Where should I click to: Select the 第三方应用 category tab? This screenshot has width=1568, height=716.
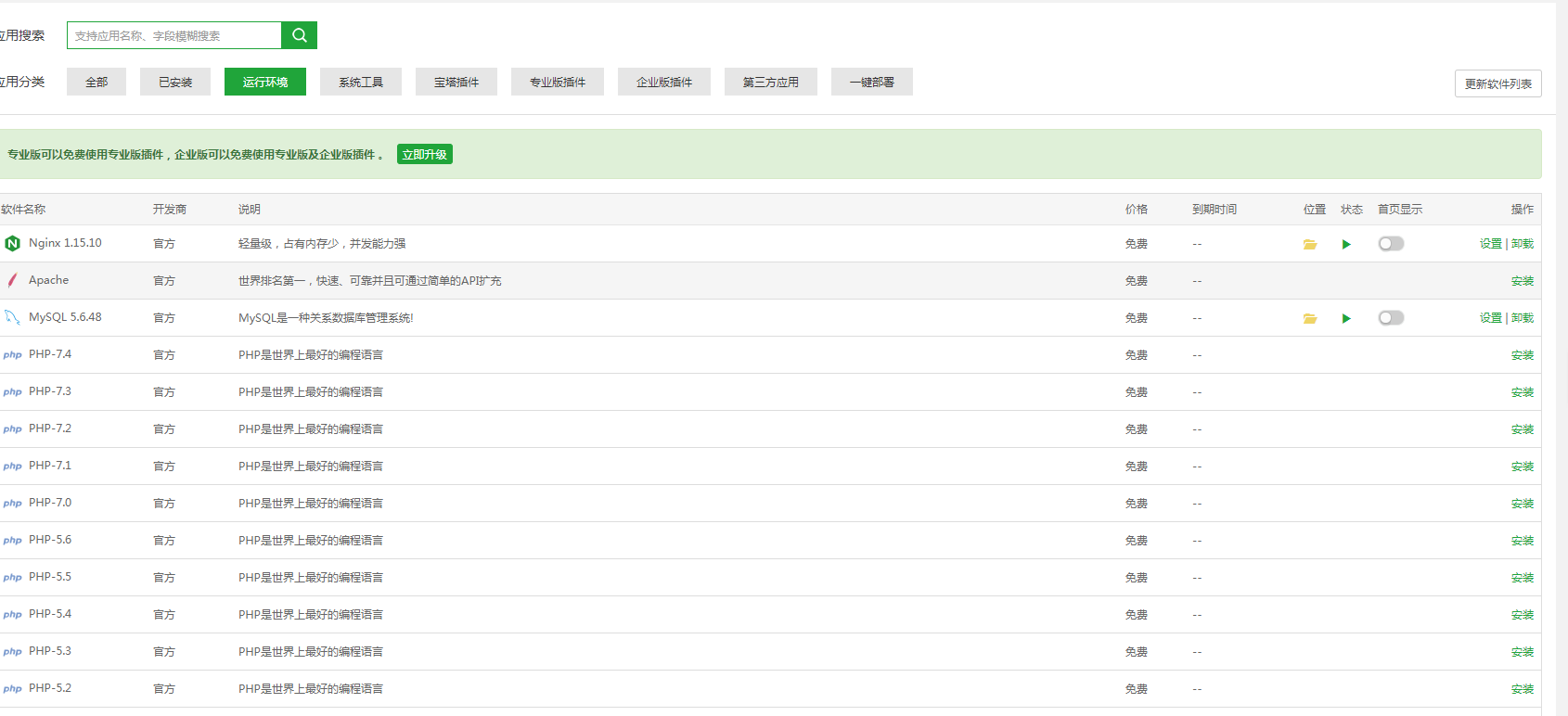pyautogui.click(x=771, y=82)
